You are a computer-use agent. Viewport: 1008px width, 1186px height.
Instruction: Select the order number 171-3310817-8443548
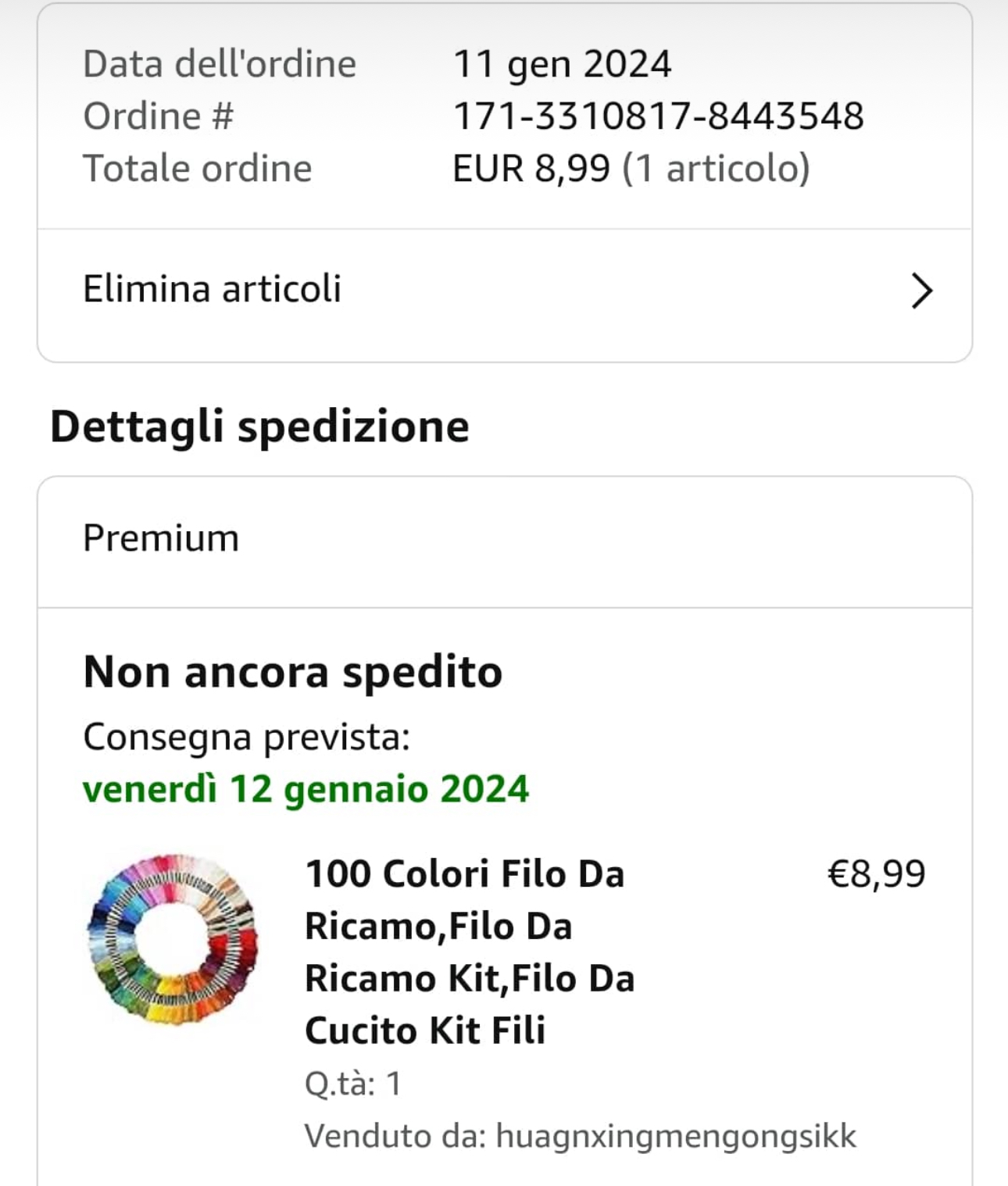658,116
